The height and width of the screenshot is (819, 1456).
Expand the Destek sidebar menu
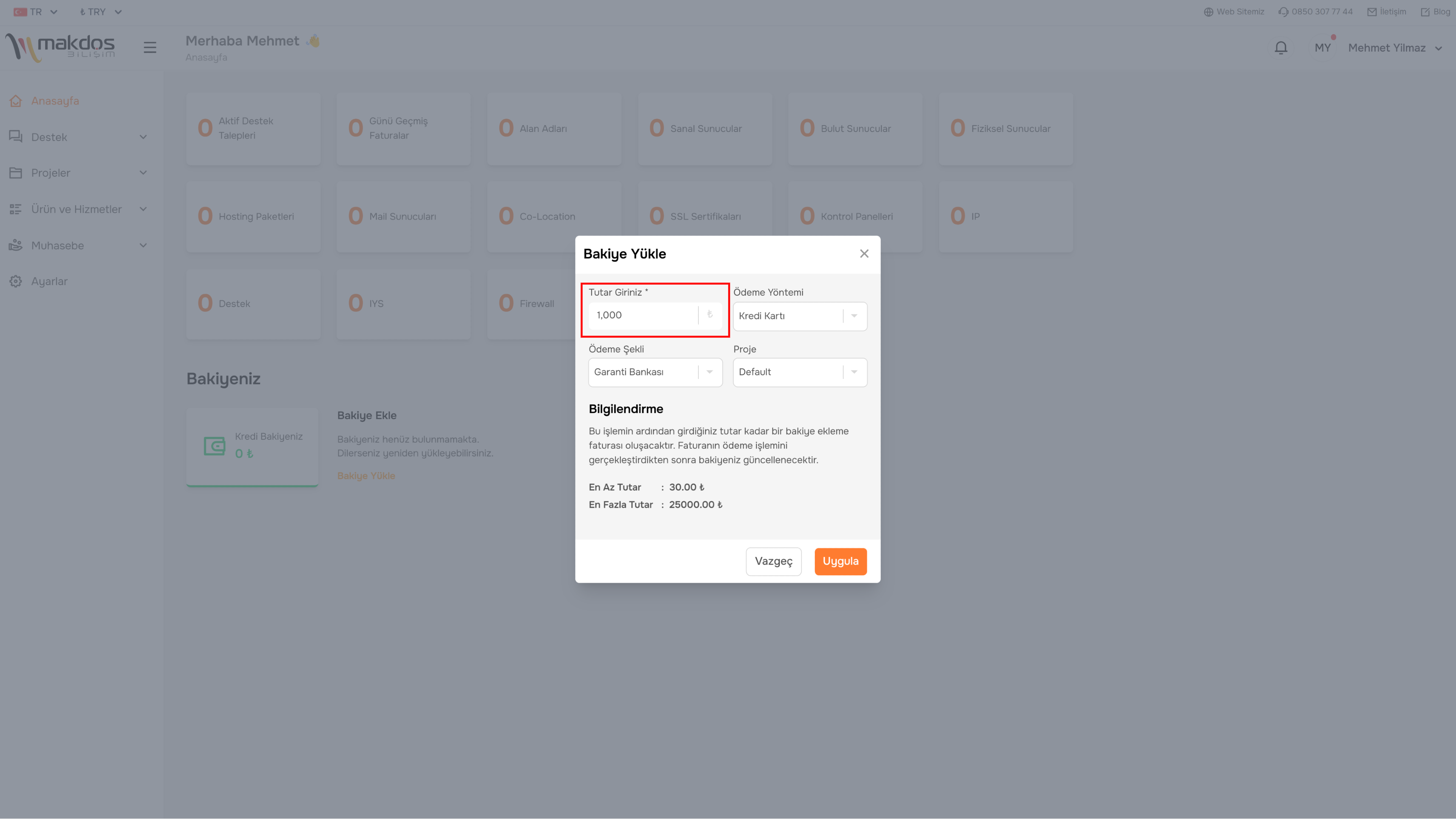pos(78,137)
